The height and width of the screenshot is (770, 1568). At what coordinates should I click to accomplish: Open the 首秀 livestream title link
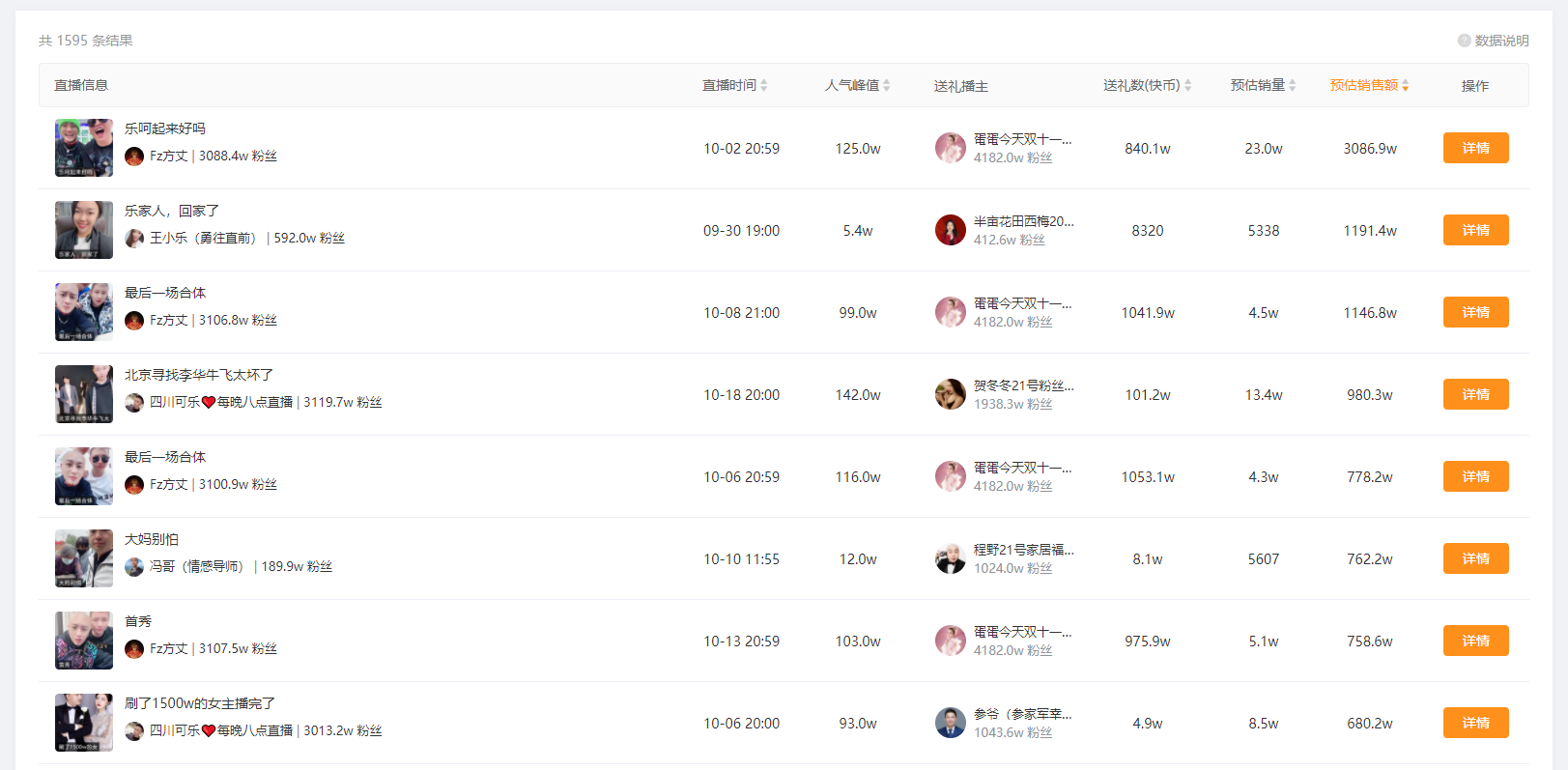[x=138, y=621]
